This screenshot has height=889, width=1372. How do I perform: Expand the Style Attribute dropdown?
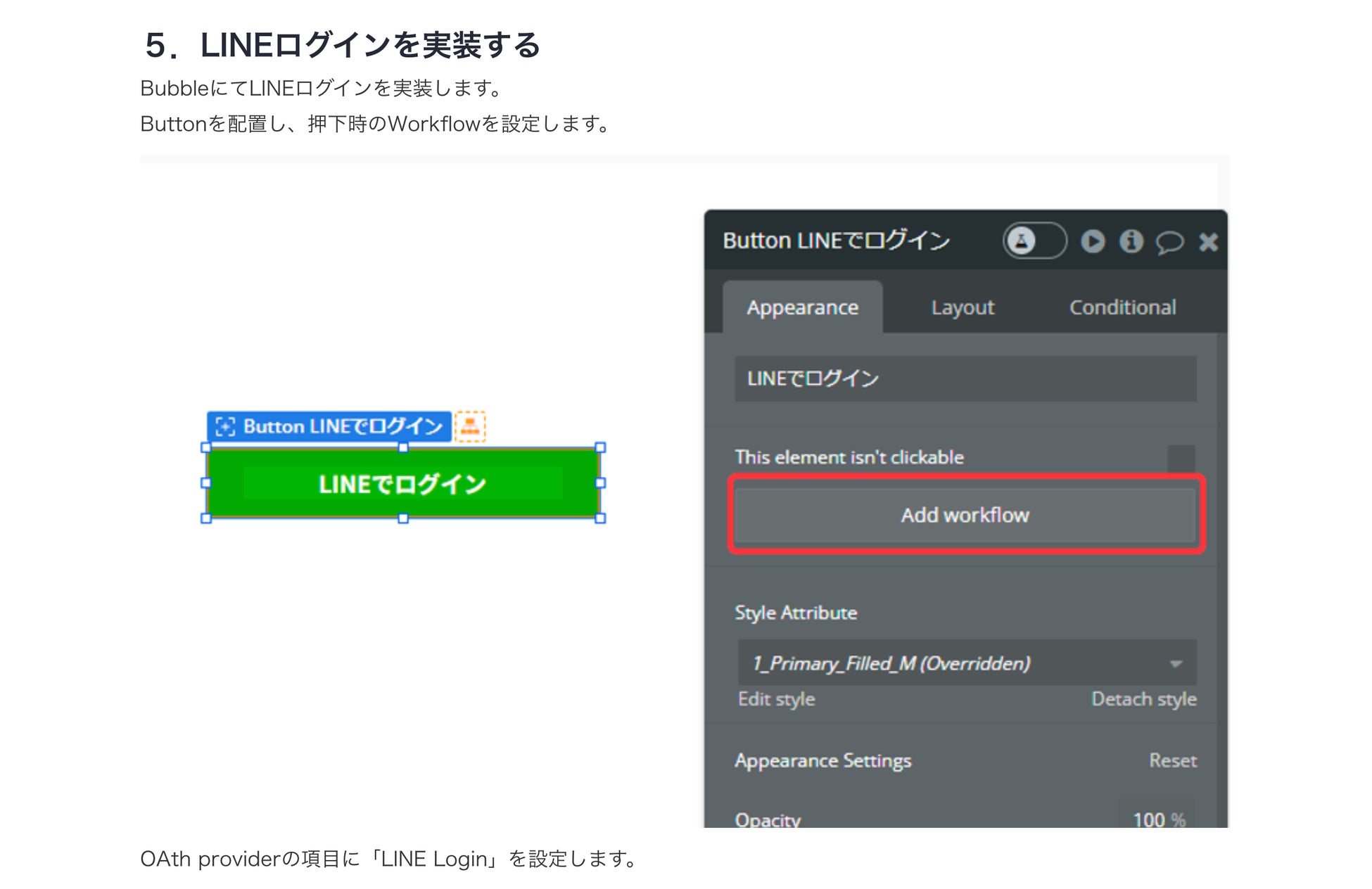[x=965, y=663]
